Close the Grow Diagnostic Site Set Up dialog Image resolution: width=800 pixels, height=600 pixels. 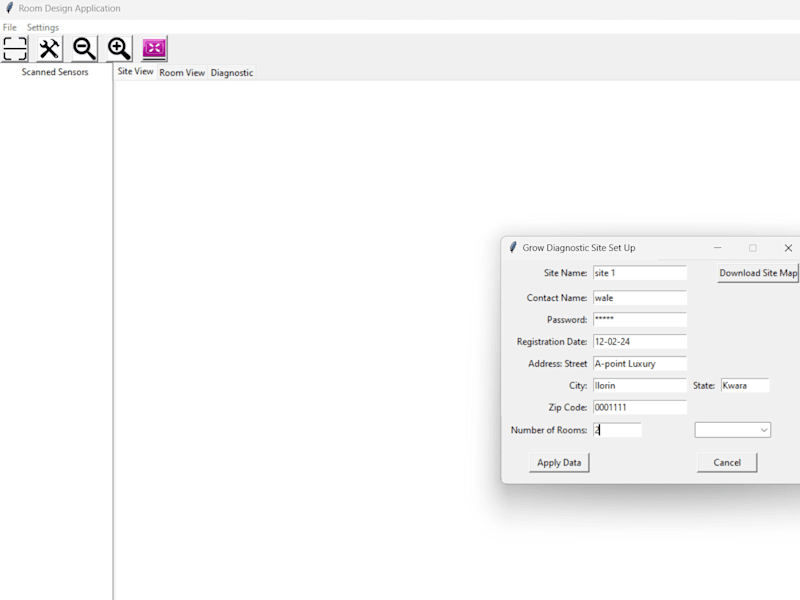(788, 248)
